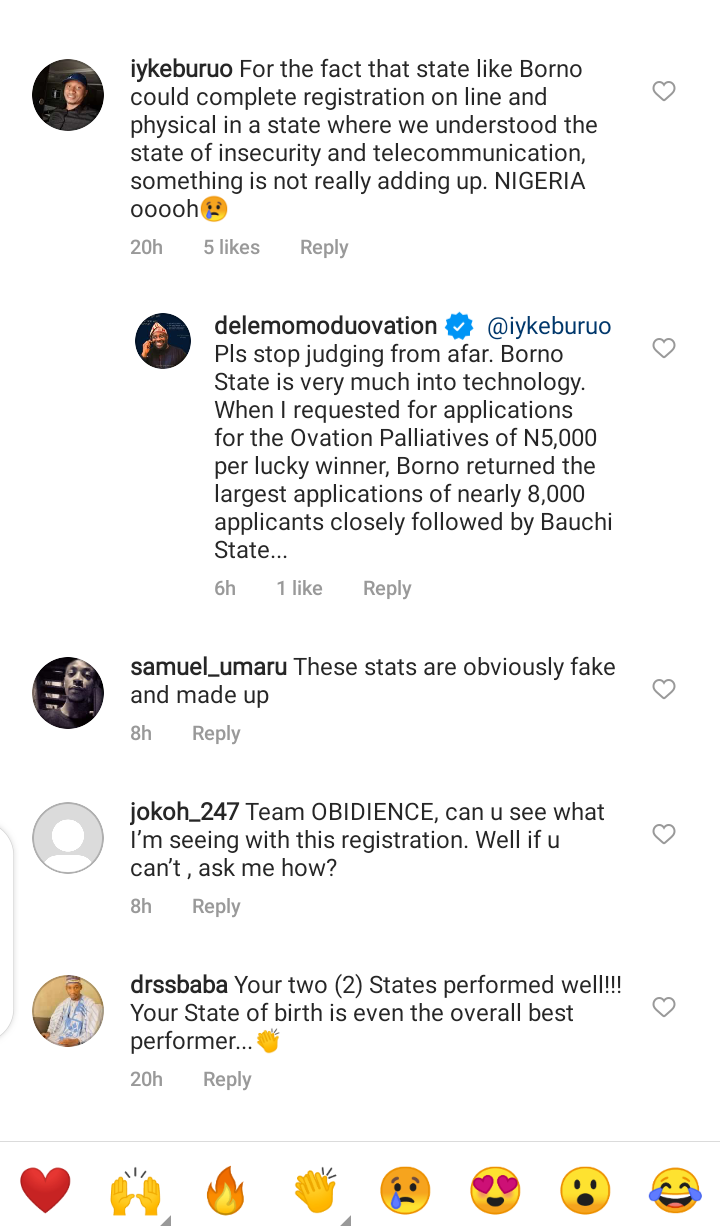The height and width of the screenshot is (1231, 720).
Task: Like jokoh_247's comment
Action: (664, 834)
